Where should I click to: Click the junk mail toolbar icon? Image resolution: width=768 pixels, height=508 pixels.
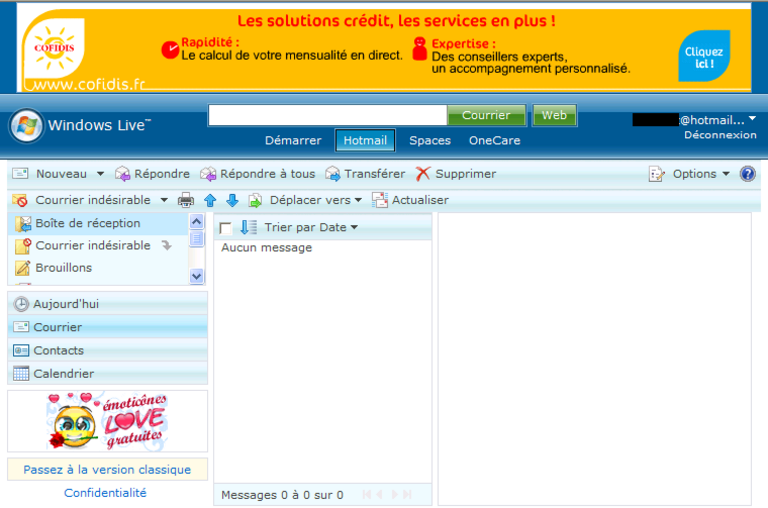pyautogui.click(x=20, y=200)
